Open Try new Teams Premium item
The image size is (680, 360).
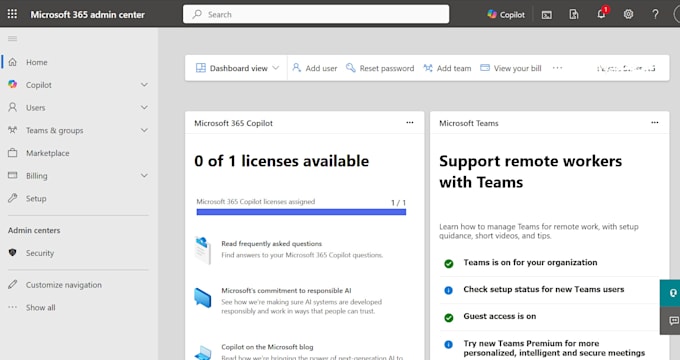point(554,348)
